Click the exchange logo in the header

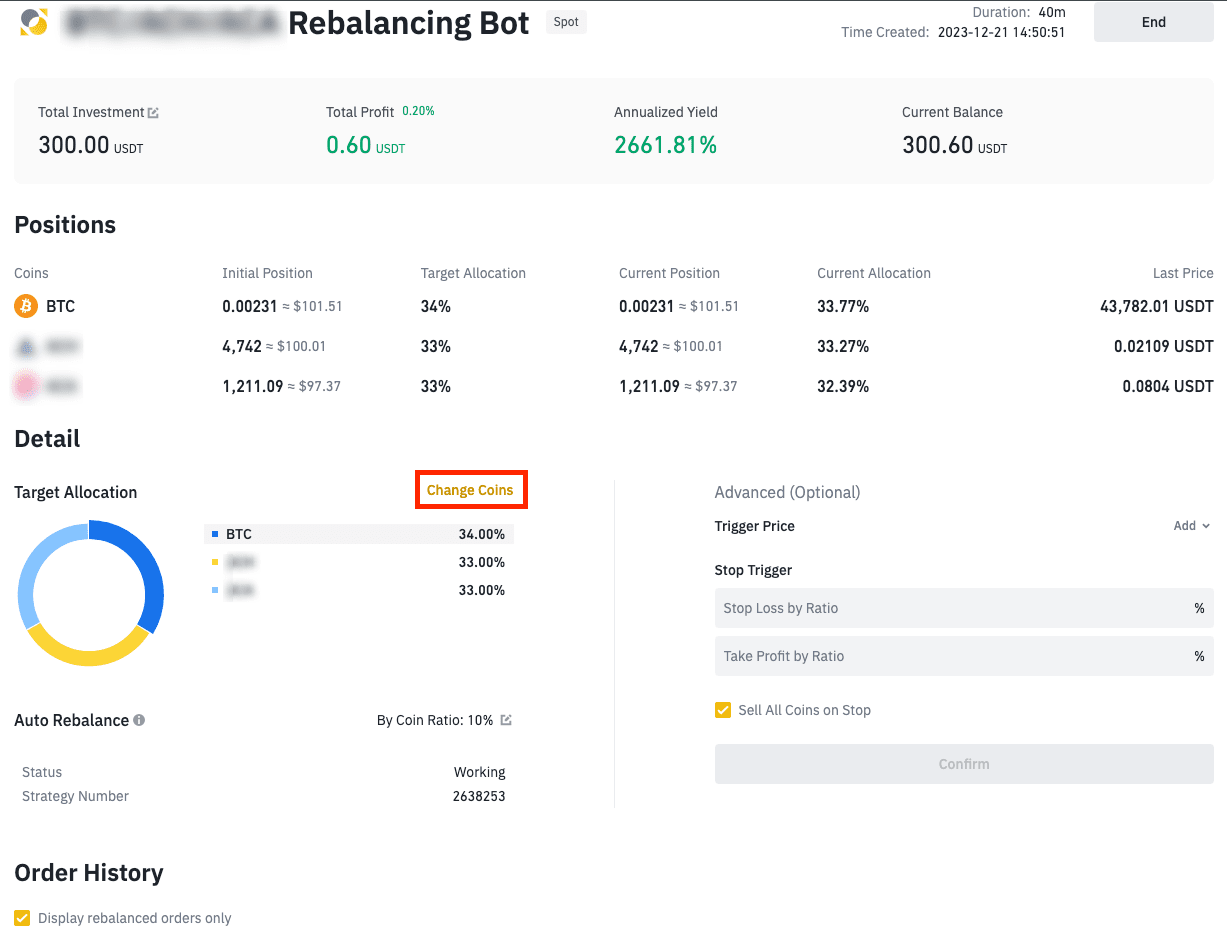(34, 21)
